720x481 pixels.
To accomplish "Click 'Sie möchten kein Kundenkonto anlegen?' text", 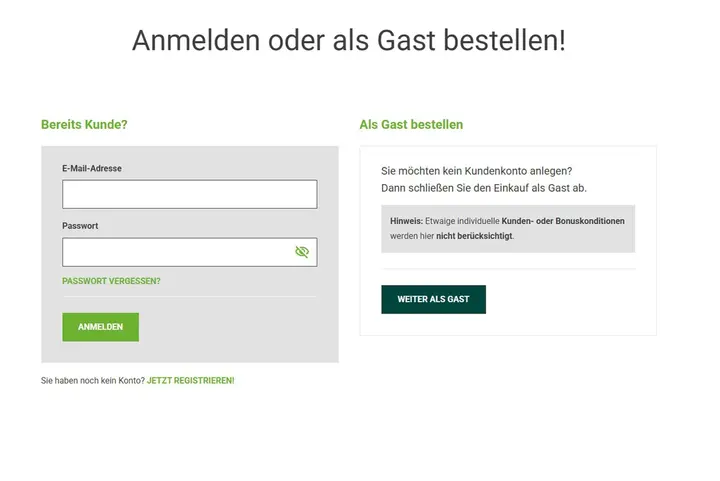I will point(477,171).
